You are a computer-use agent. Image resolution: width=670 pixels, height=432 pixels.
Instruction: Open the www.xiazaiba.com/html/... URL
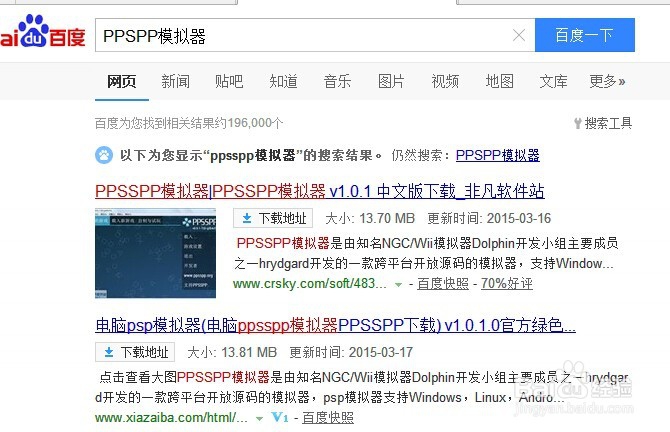171,417
